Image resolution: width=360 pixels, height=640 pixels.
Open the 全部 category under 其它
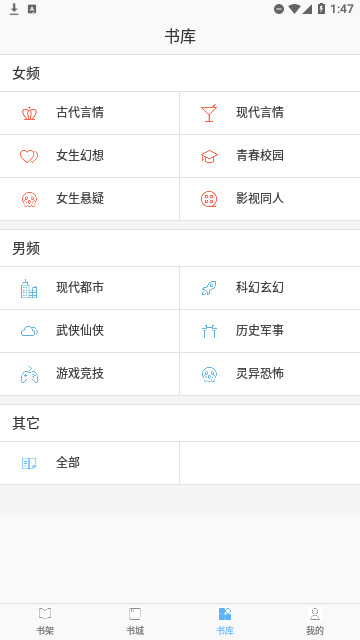[x=89, y=463]
